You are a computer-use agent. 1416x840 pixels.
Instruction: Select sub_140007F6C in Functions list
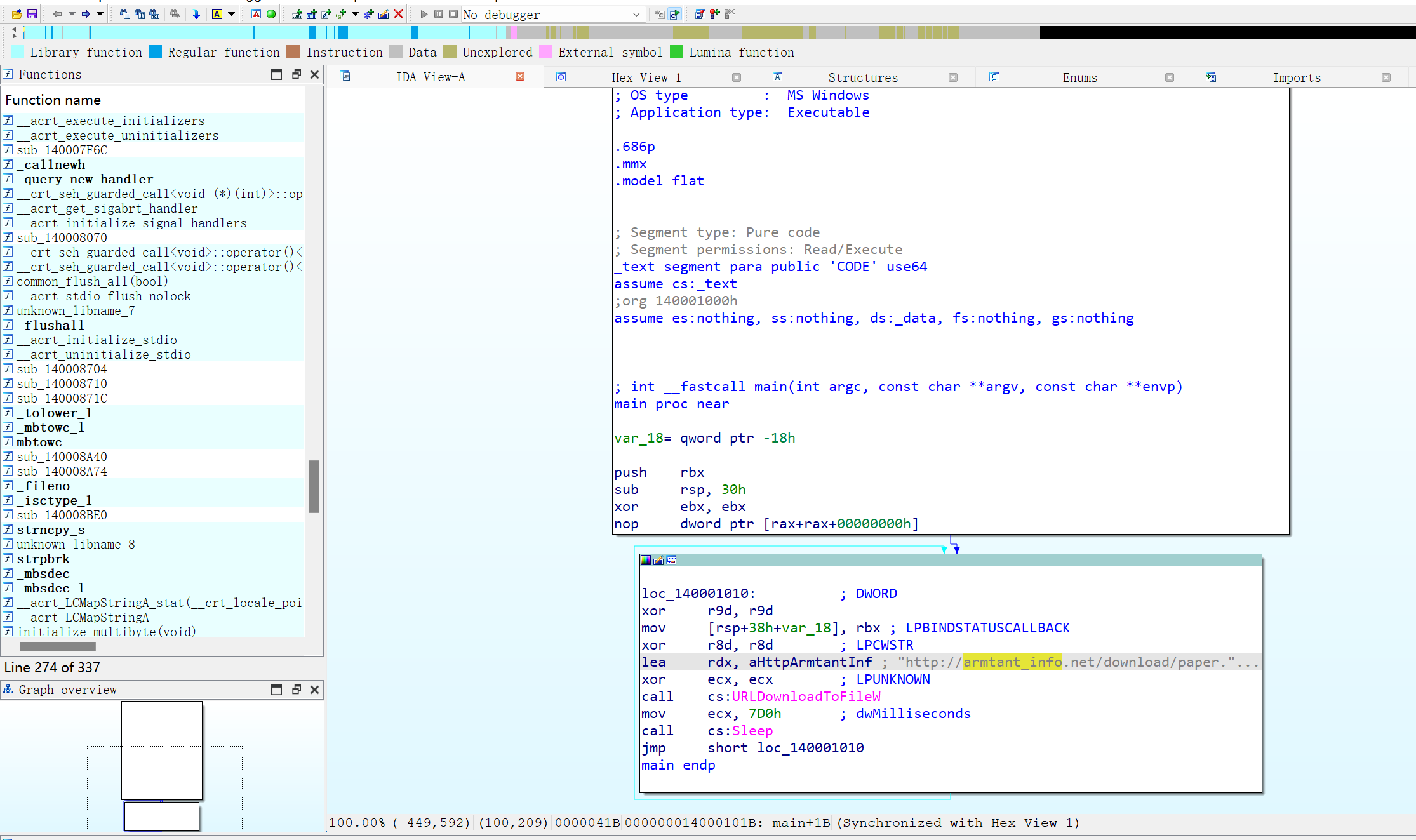[153, 150]
